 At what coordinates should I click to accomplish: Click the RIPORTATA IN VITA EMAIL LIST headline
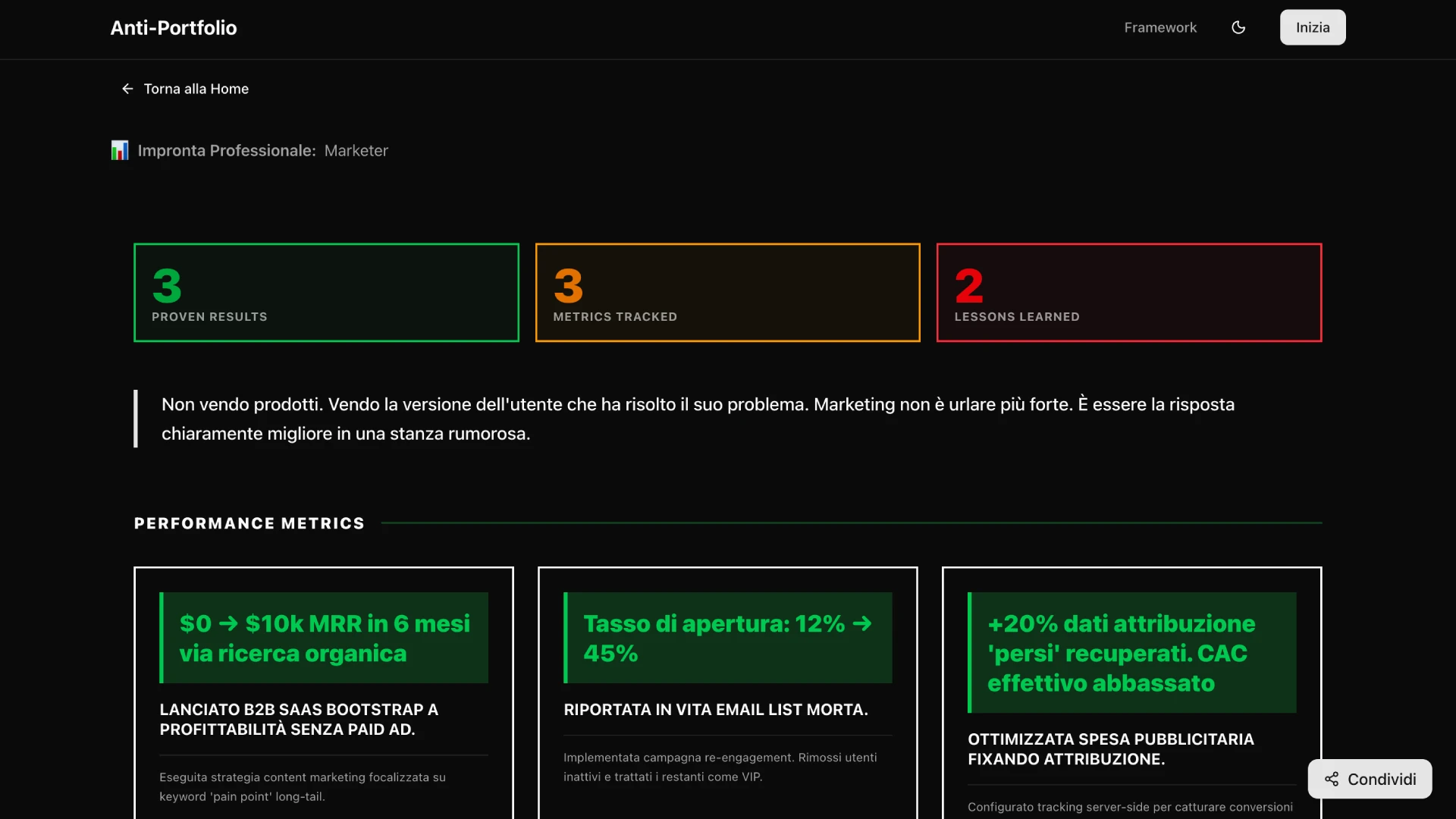pos(715,710)
